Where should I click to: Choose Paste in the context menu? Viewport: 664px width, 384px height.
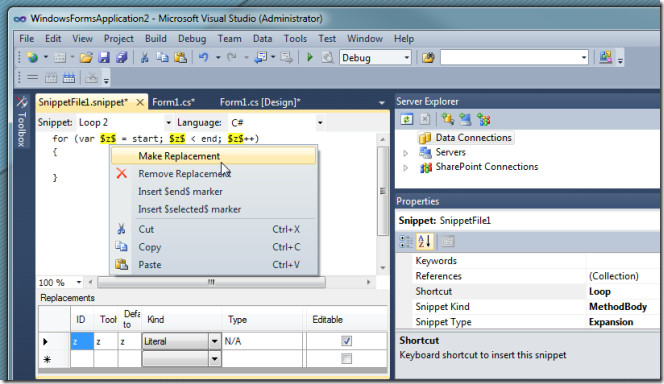click(x=213, y=265)
